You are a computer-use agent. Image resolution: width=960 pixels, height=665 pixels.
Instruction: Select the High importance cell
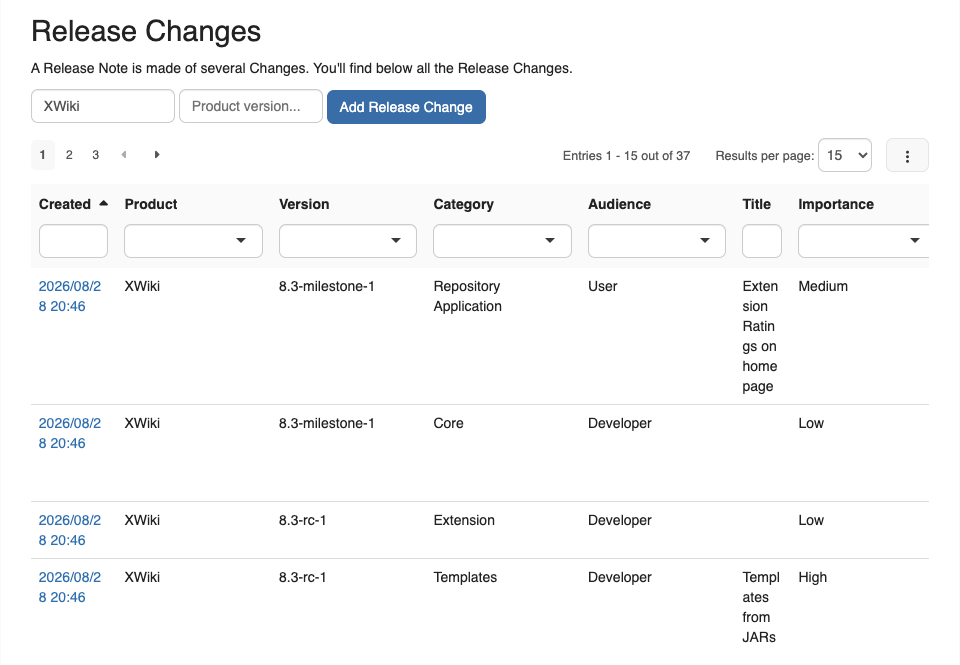click(812, 577)
